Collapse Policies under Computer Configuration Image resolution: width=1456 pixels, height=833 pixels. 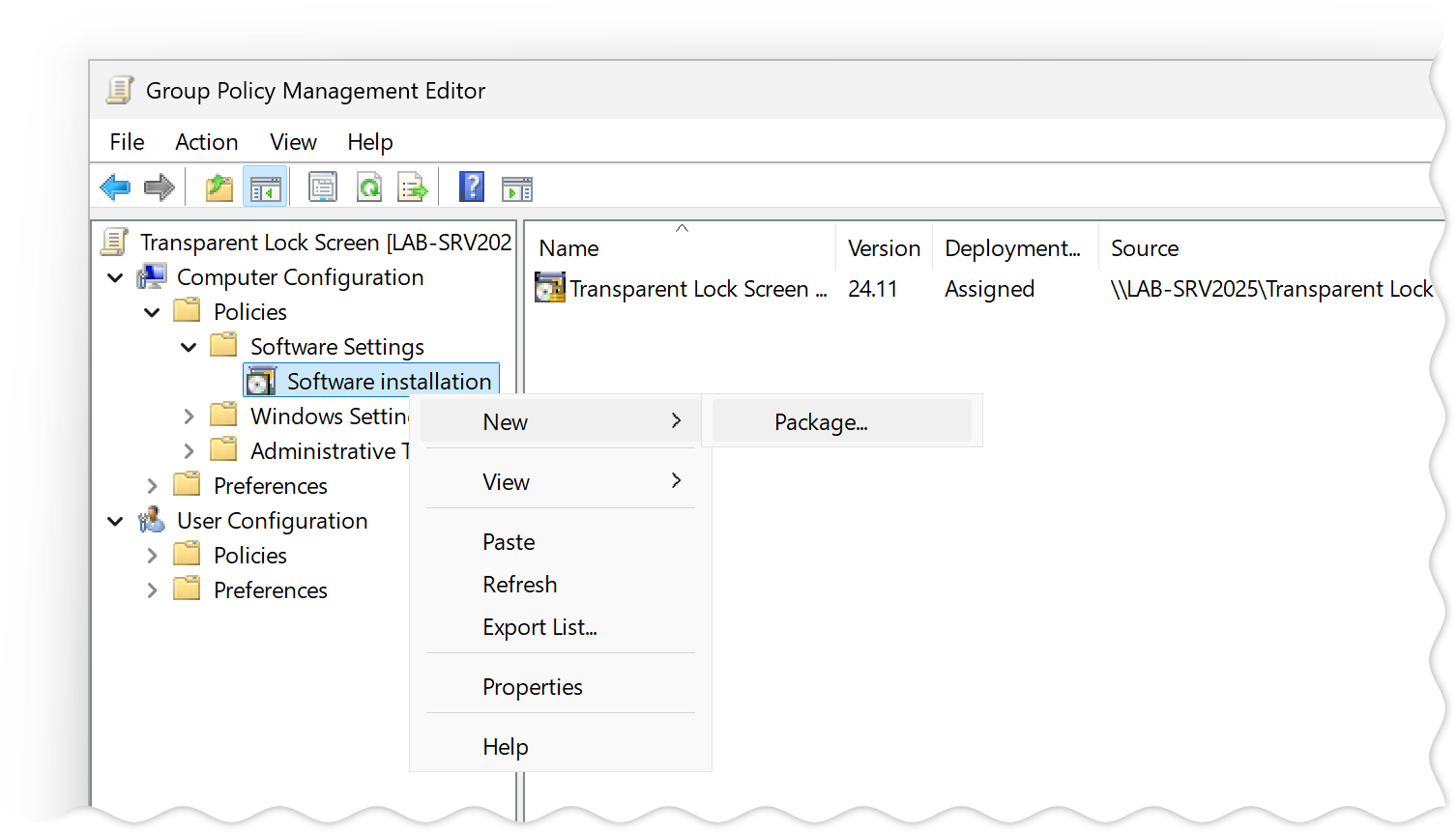tap(152, 312)
